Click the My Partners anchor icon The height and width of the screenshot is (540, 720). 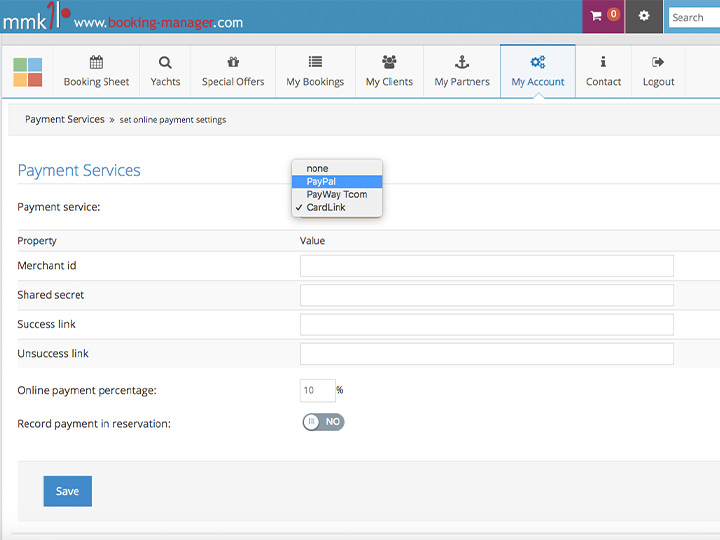coord(462,62)
